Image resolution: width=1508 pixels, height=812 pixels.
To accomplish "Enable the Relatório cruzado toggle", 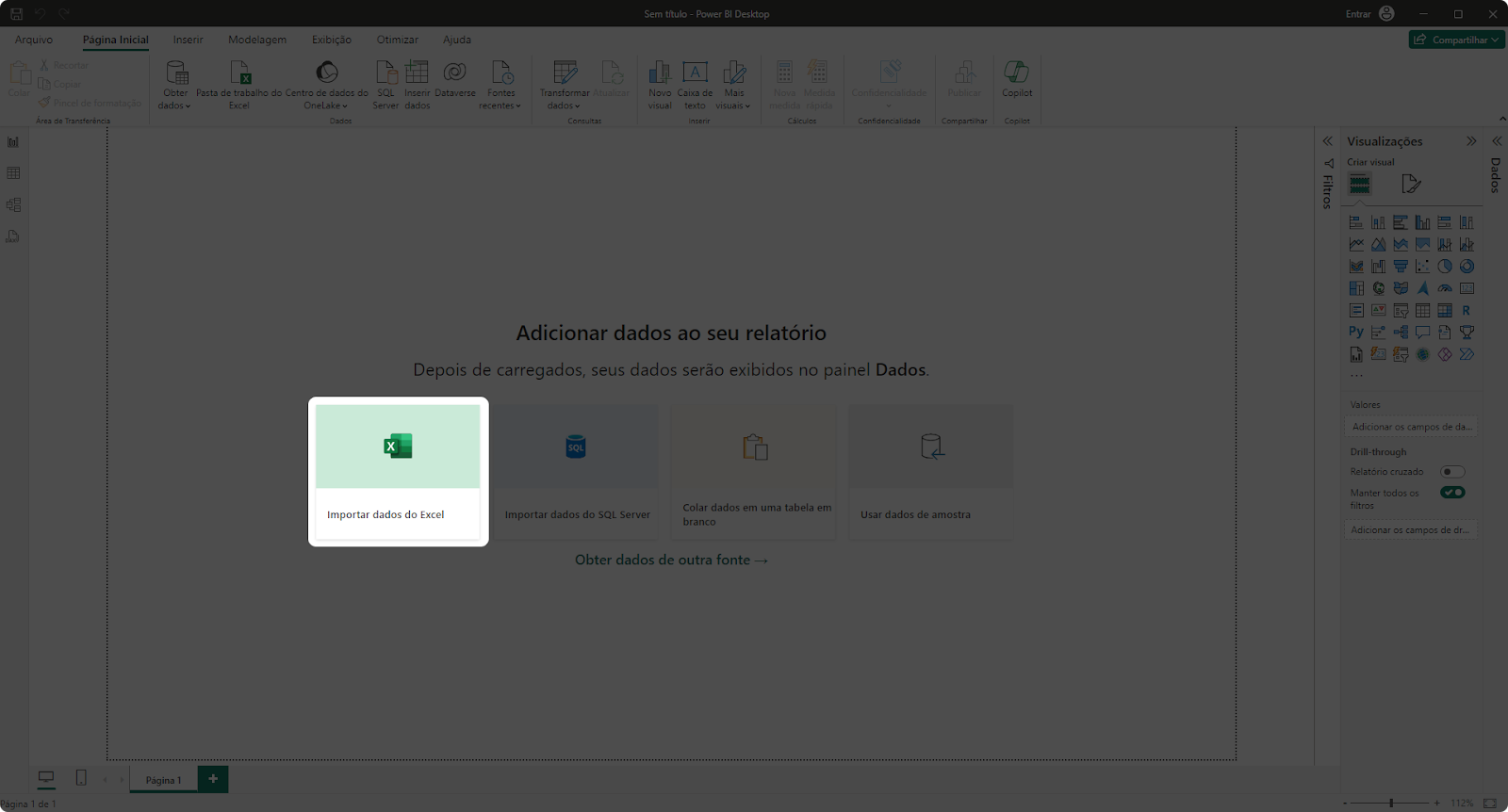I will (1452, 472).
